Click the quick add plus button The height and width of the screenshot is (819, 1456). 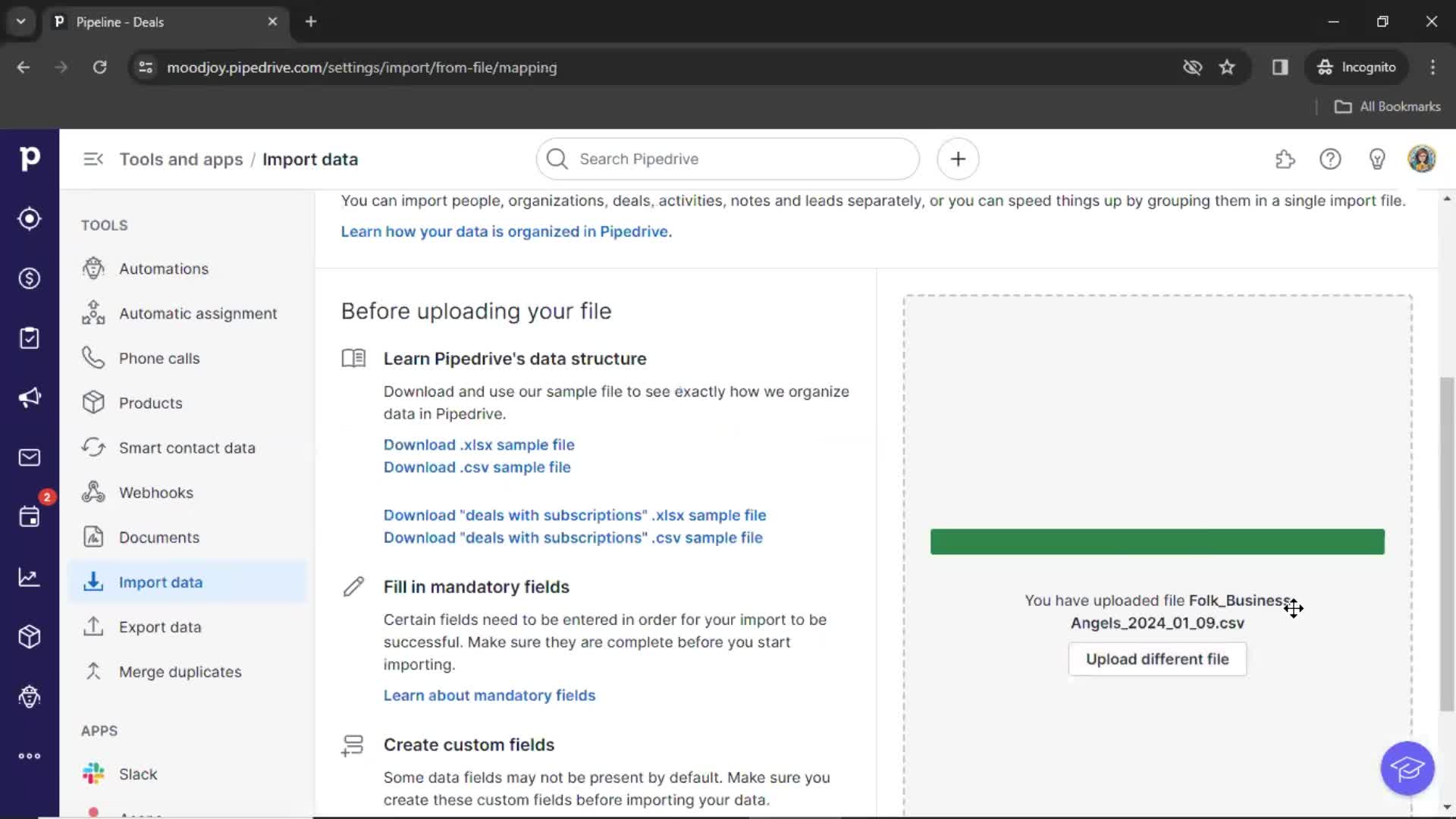tap(958, 159)
